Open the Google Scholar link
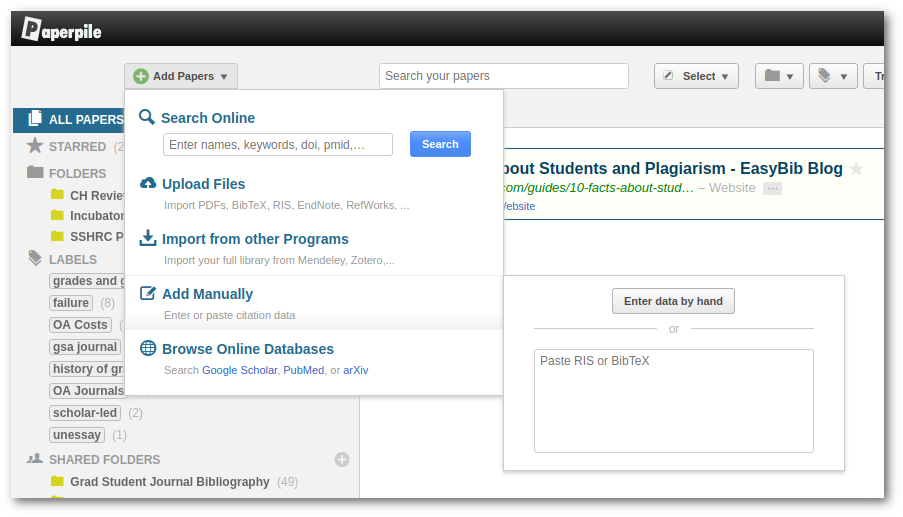The image size is (903, 517). click(x=240, y=370)
